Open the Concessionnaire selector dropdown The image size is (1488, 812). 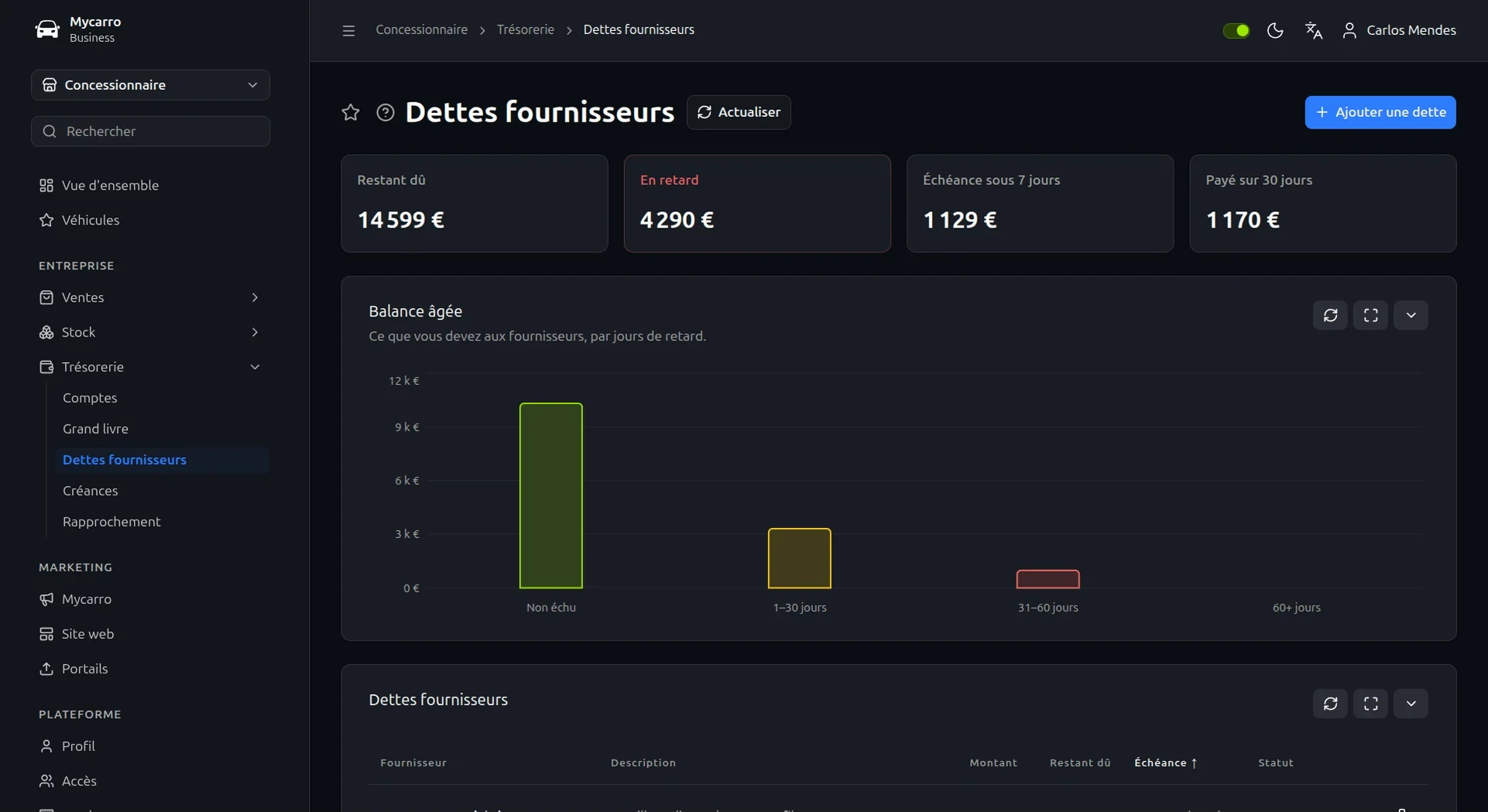150,85
